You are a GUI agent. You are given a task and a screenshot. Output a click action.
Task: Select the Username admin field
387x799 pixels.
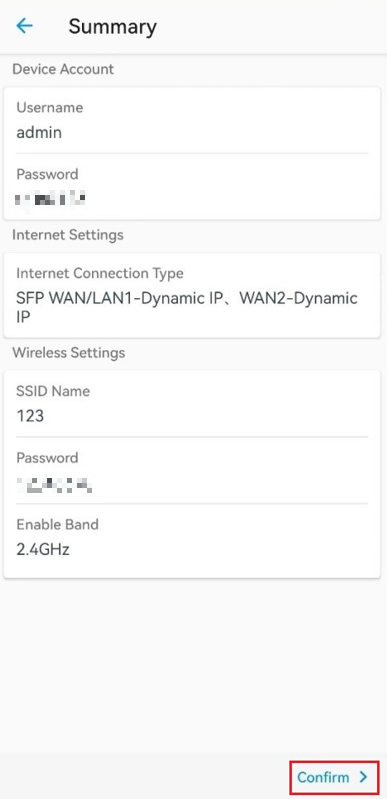tap(192, 120)
